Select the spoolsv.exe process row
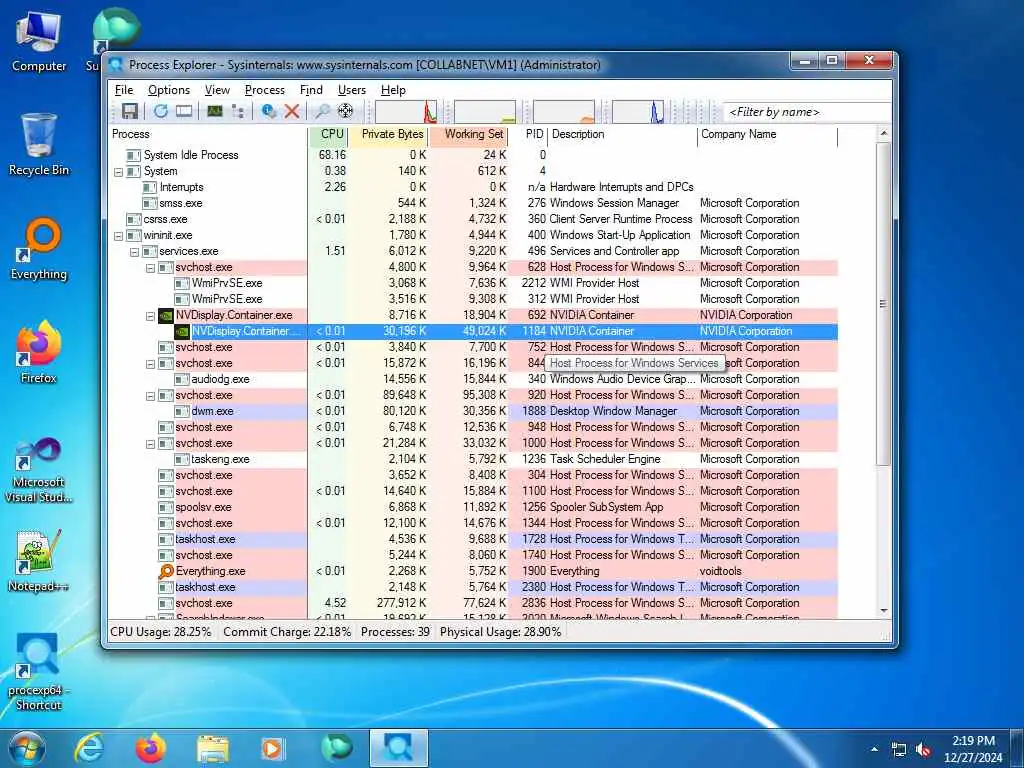Image resolution: width=1024 pixels, height=768 pixels. pos(473,507)
